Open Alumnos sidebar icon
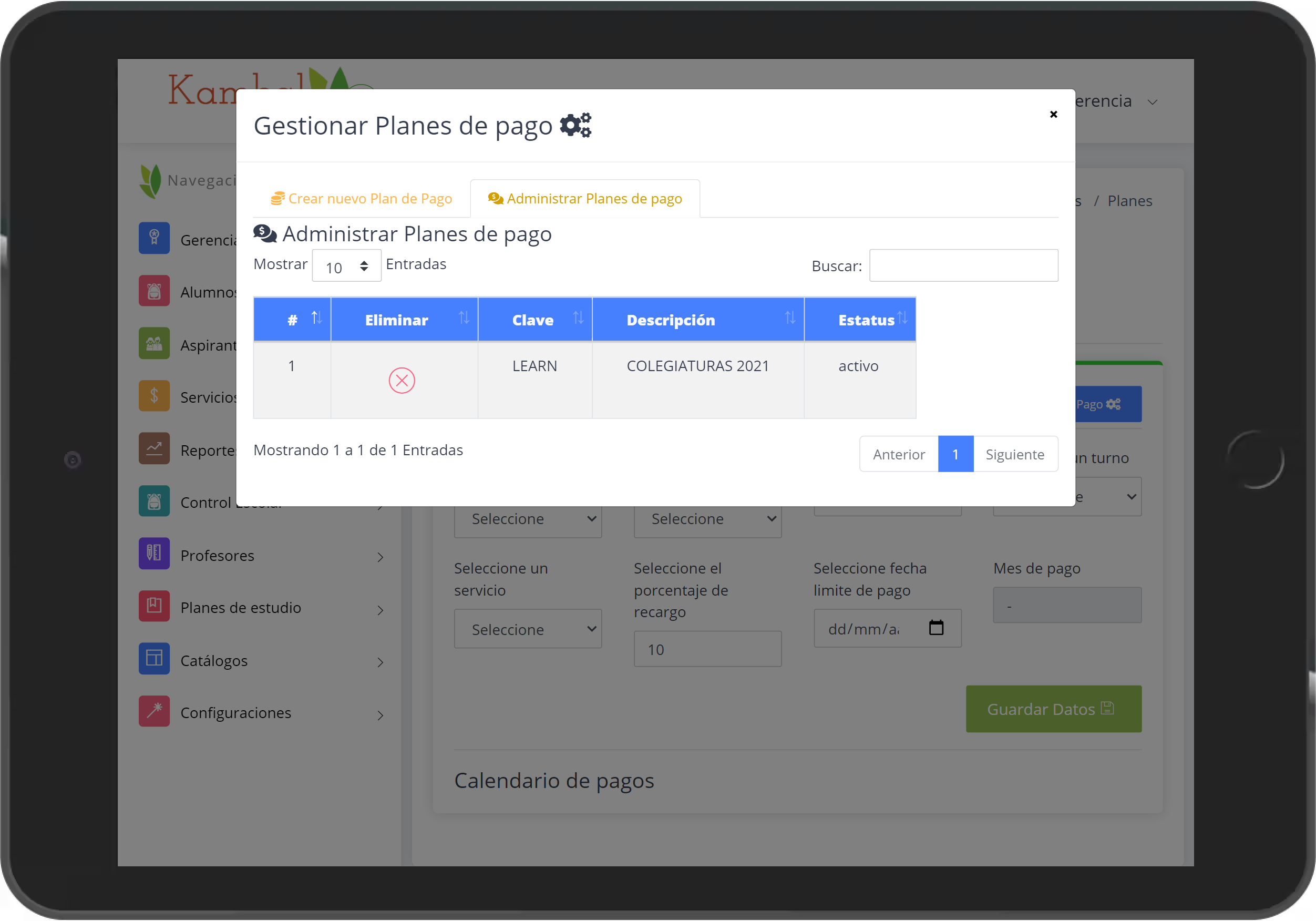The height and width of the screenshot is (921, 1316). click(x=154, y=291)
